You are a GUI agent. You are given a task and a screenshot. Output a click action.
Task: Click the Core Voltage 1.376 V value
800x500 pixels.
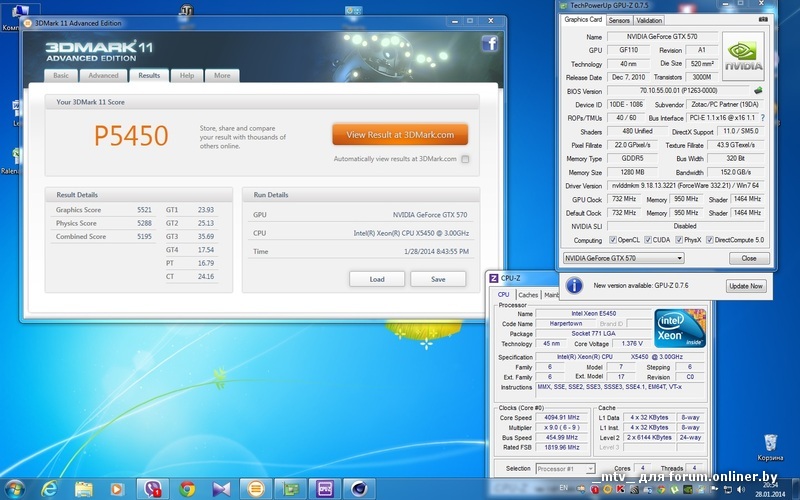[631, 343]
